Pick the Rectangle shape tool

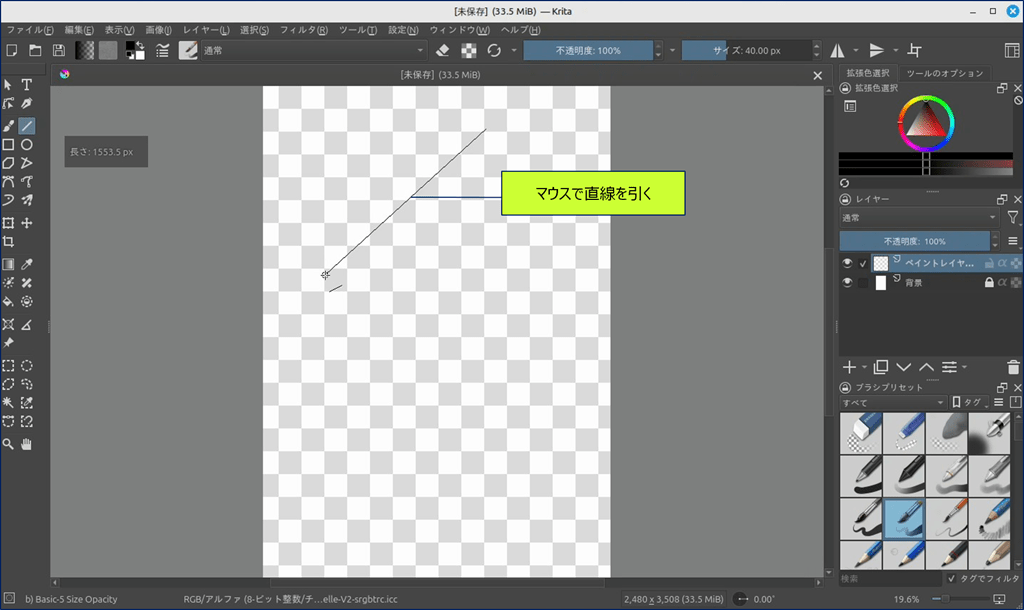8,145
